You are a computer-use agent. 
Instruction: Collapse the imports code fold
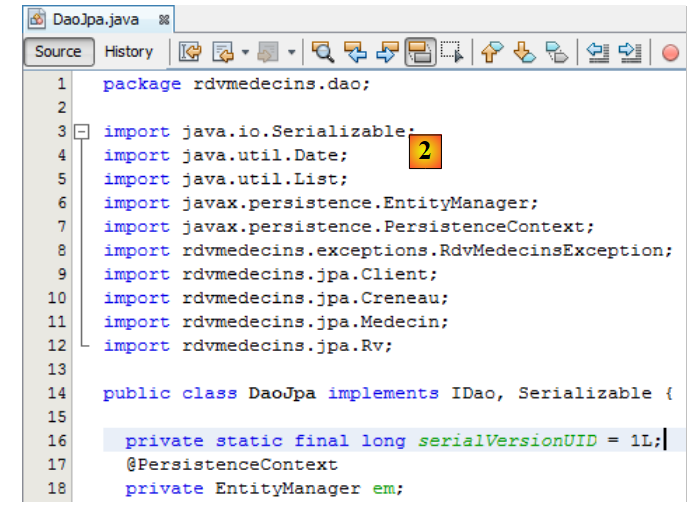[x=84, y=132]
